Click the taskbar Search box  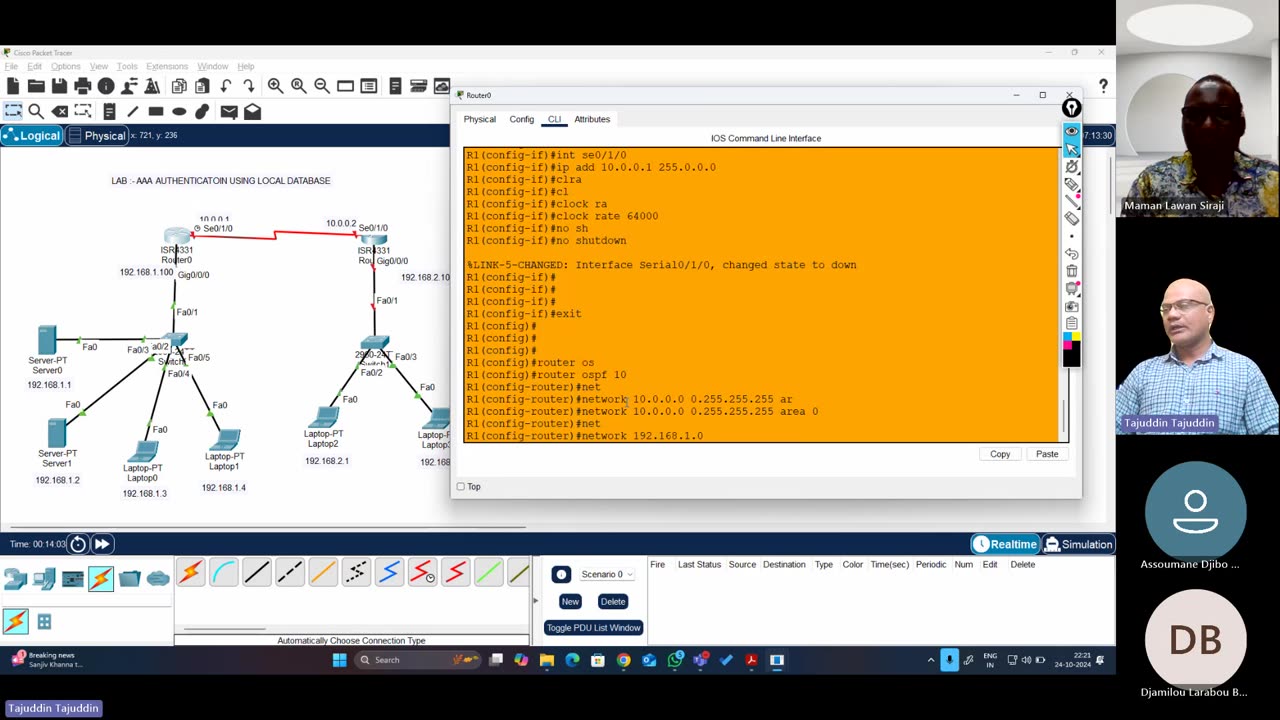(418, 660)
